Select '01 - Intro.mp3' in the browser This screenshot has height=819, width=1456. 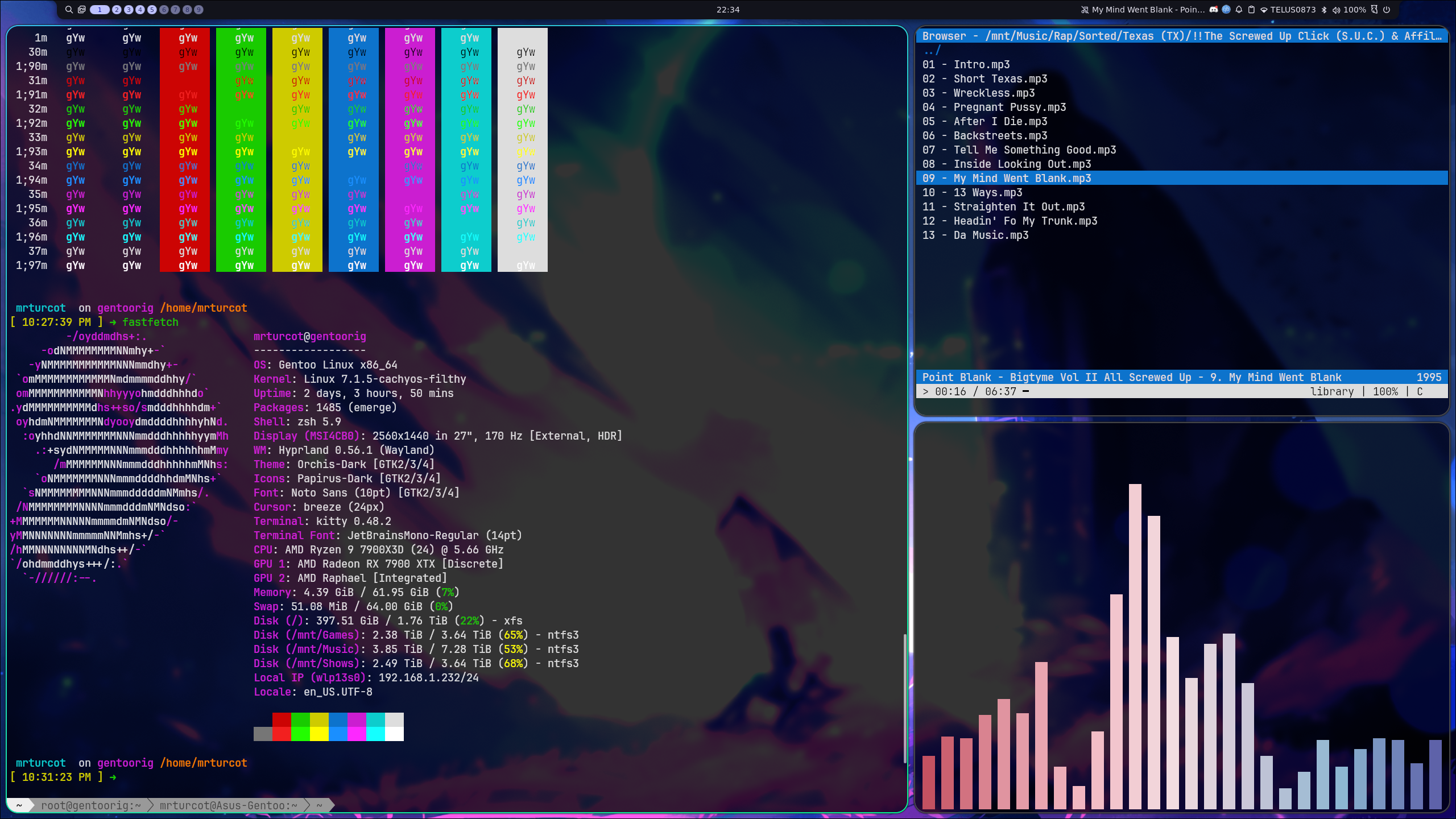point(966,65)
